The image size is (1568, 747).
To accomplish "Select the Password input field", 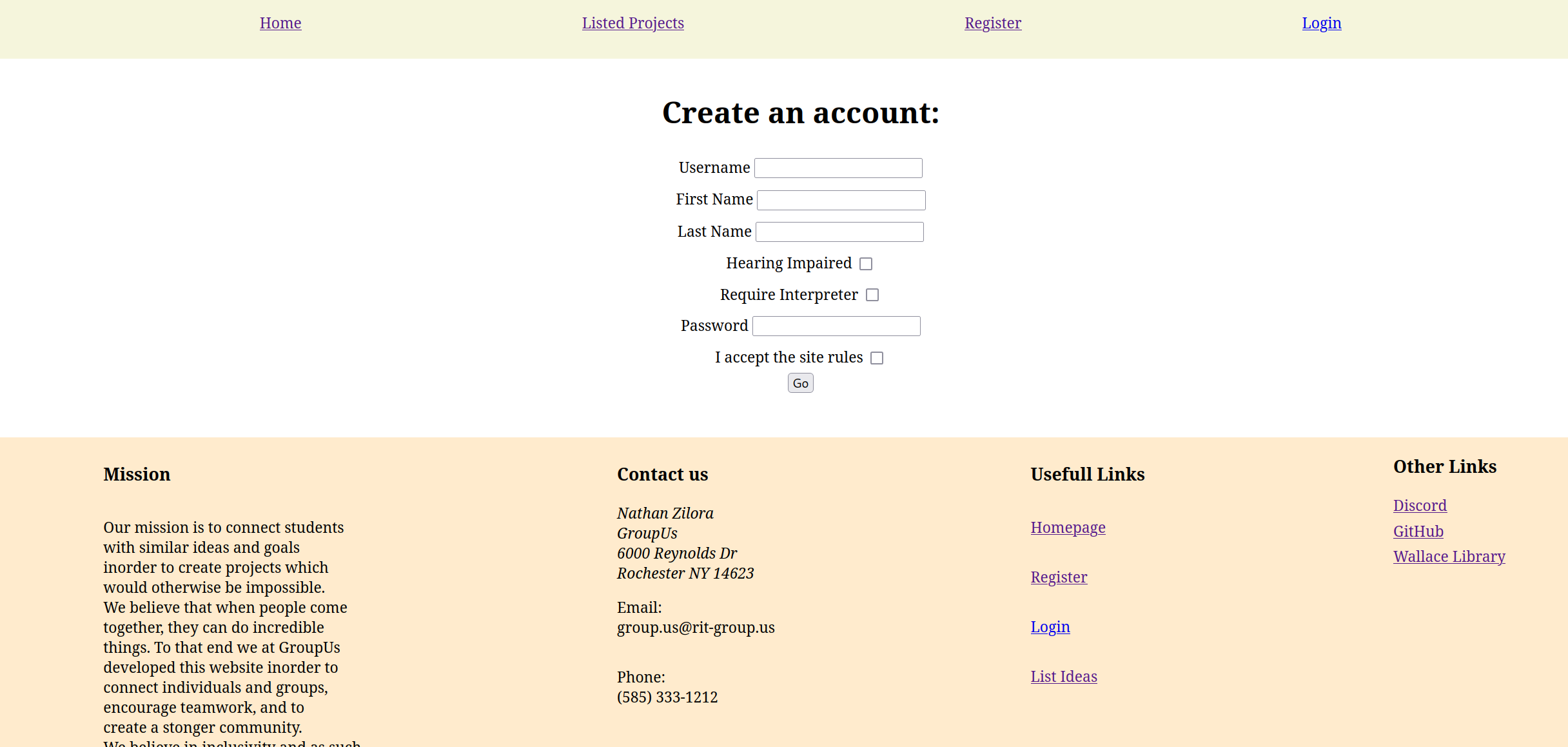I will pyautogui.click(x=836, y=326).
